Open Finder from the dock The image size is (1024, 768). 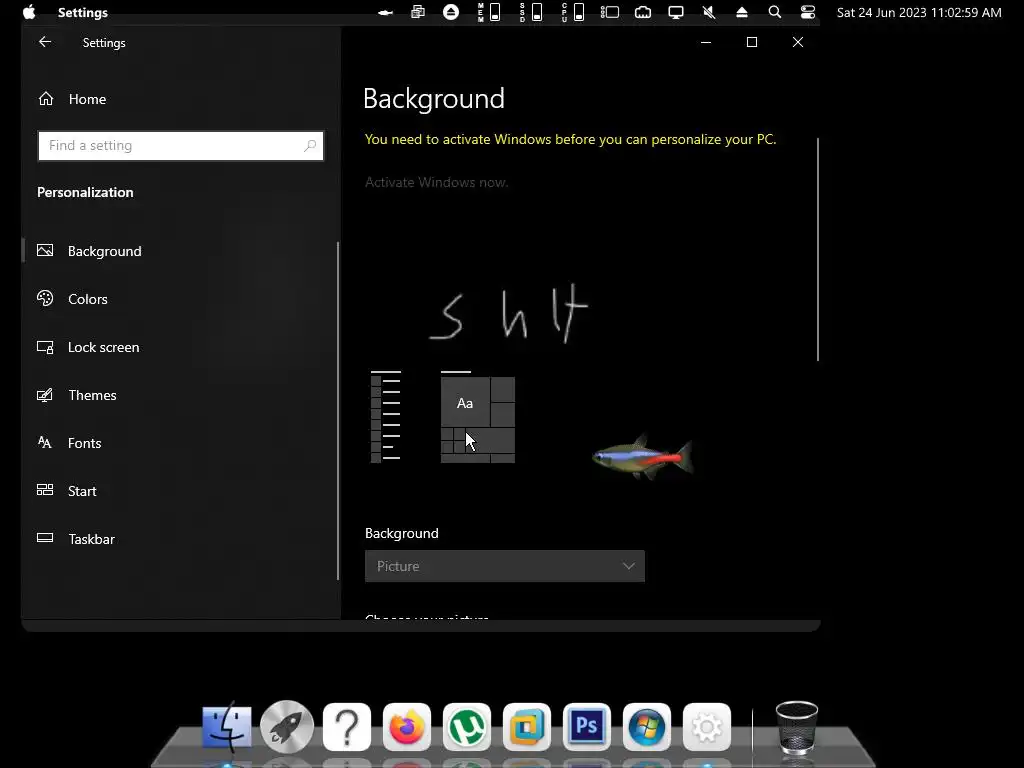tap(227, 726)
